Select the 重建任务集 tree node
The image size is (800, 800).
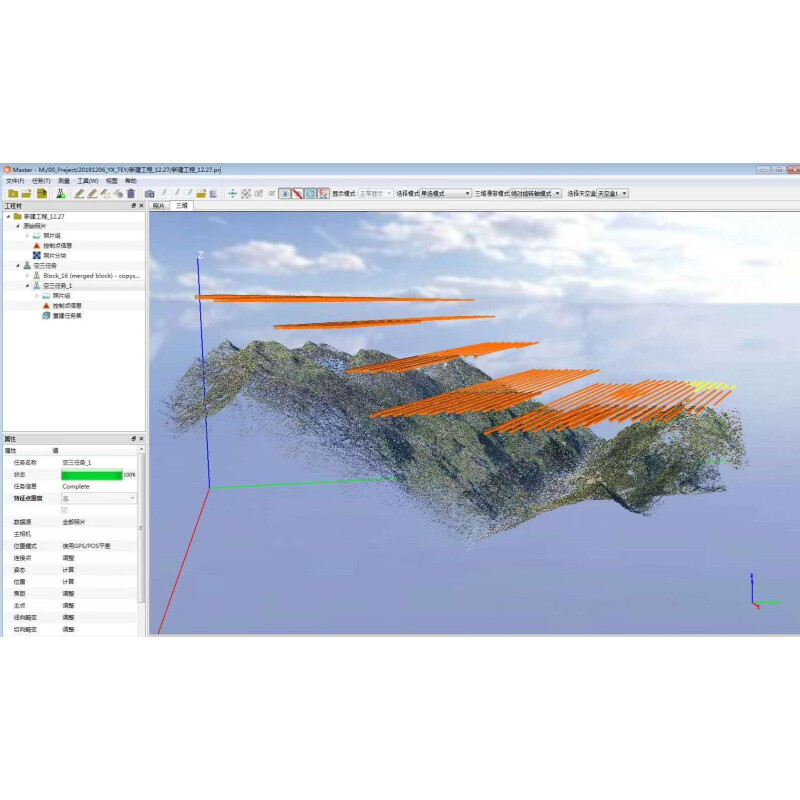pos(67,315)
